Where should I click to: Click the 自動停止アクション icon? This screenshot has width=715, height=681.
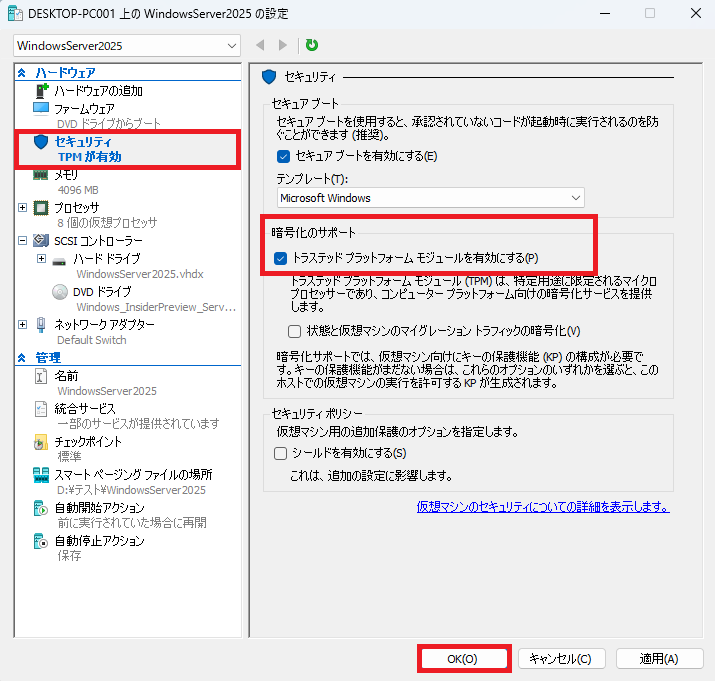(41, 541)
